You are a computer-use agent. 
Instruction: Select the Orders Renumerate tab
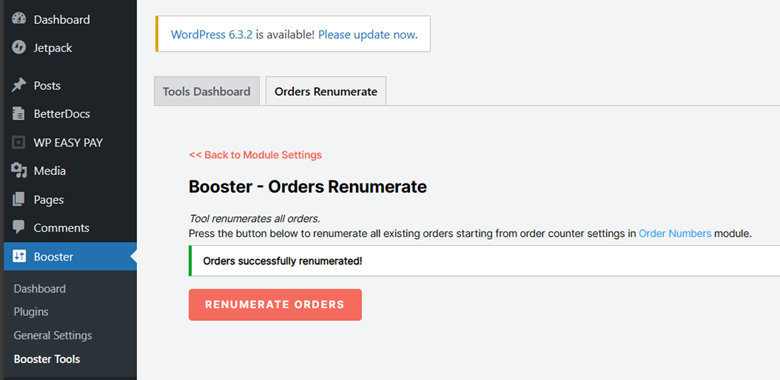[326, 91]
